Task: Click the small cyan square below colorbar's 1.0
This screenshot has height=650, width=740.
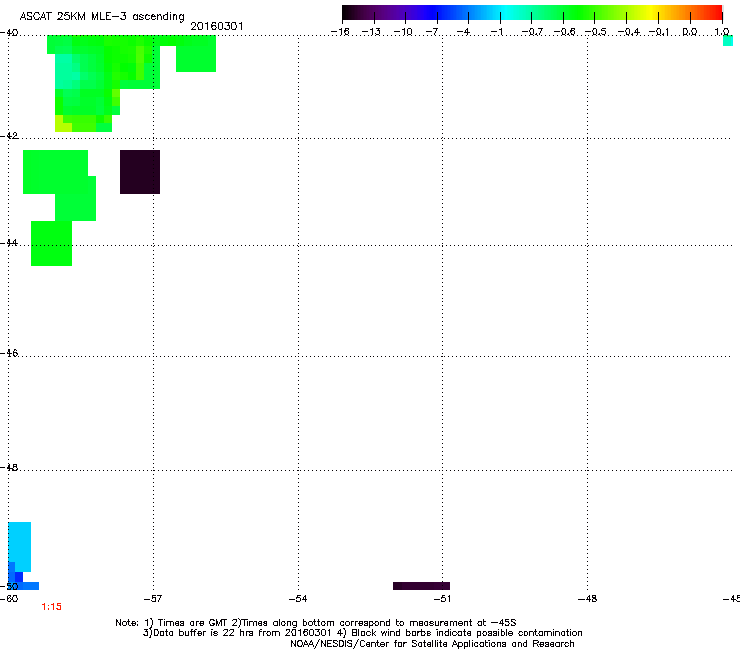Action: click(728, 41)
